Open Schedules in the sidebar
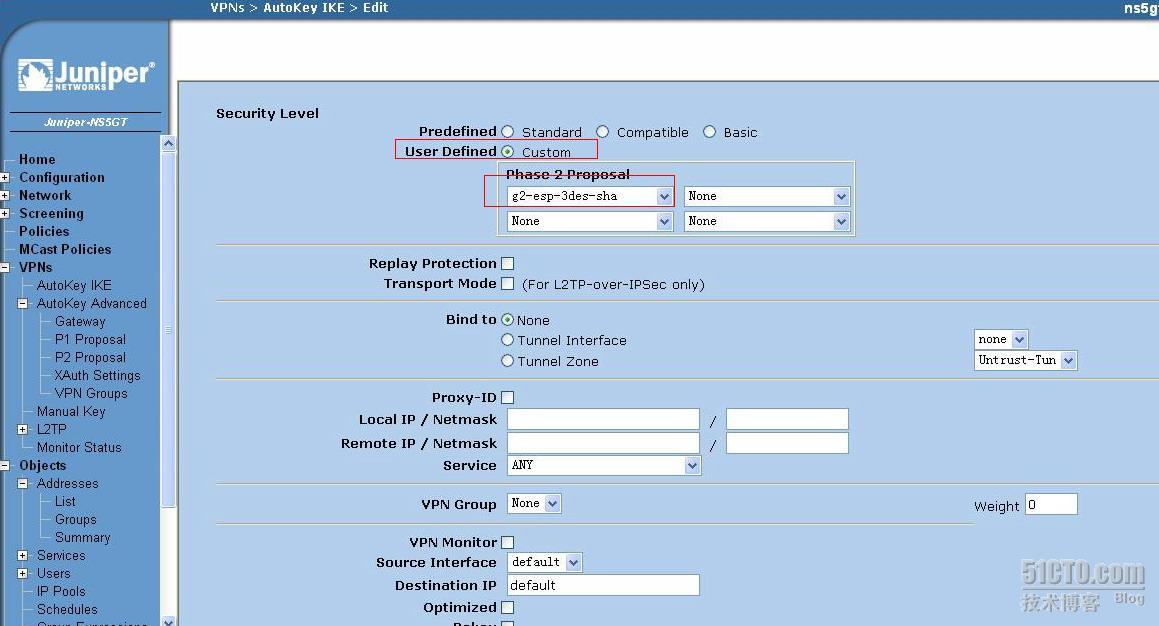Screen dimensions: 1159x626 67,610
